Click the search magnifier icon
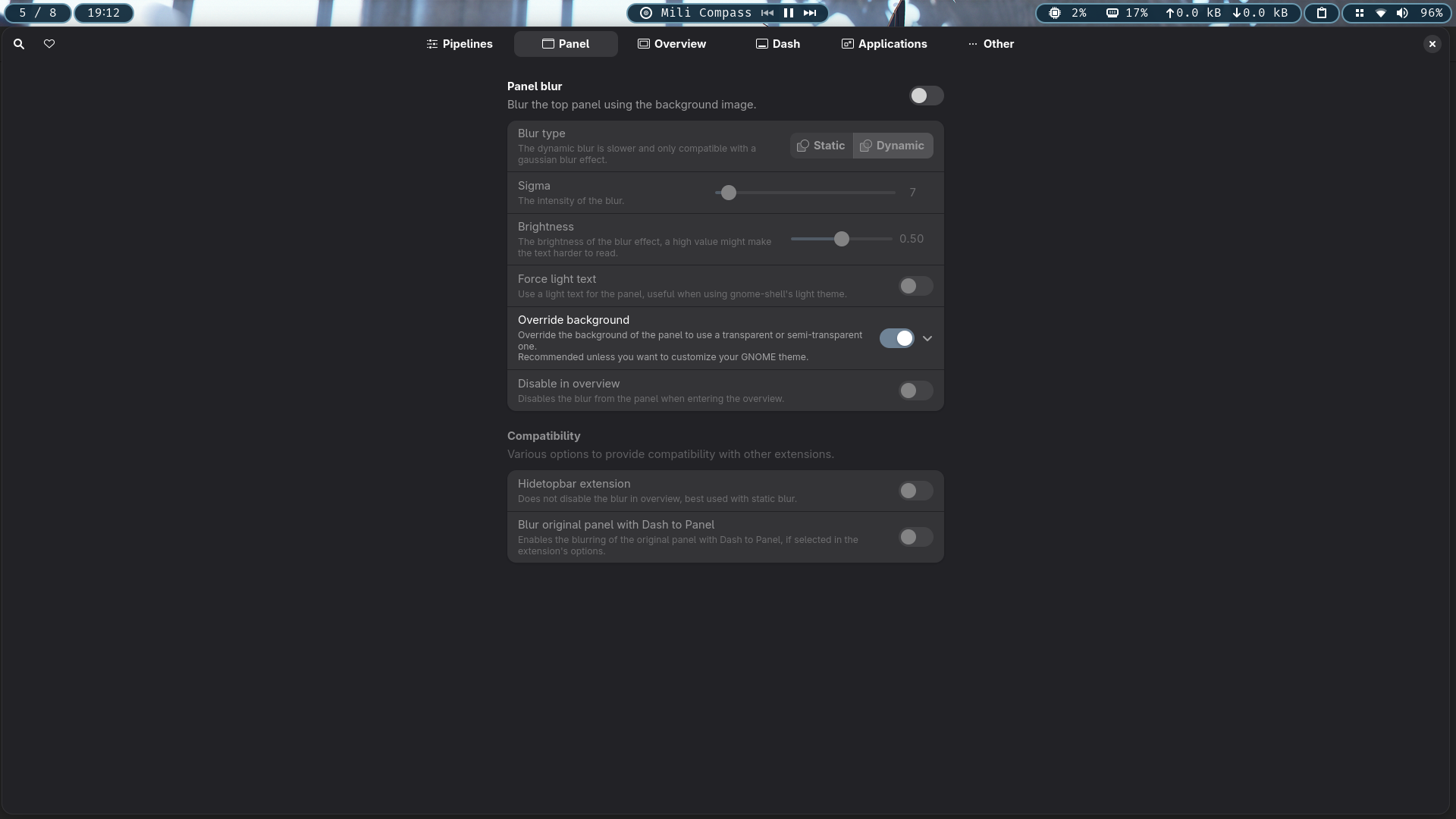 (19, 44)
